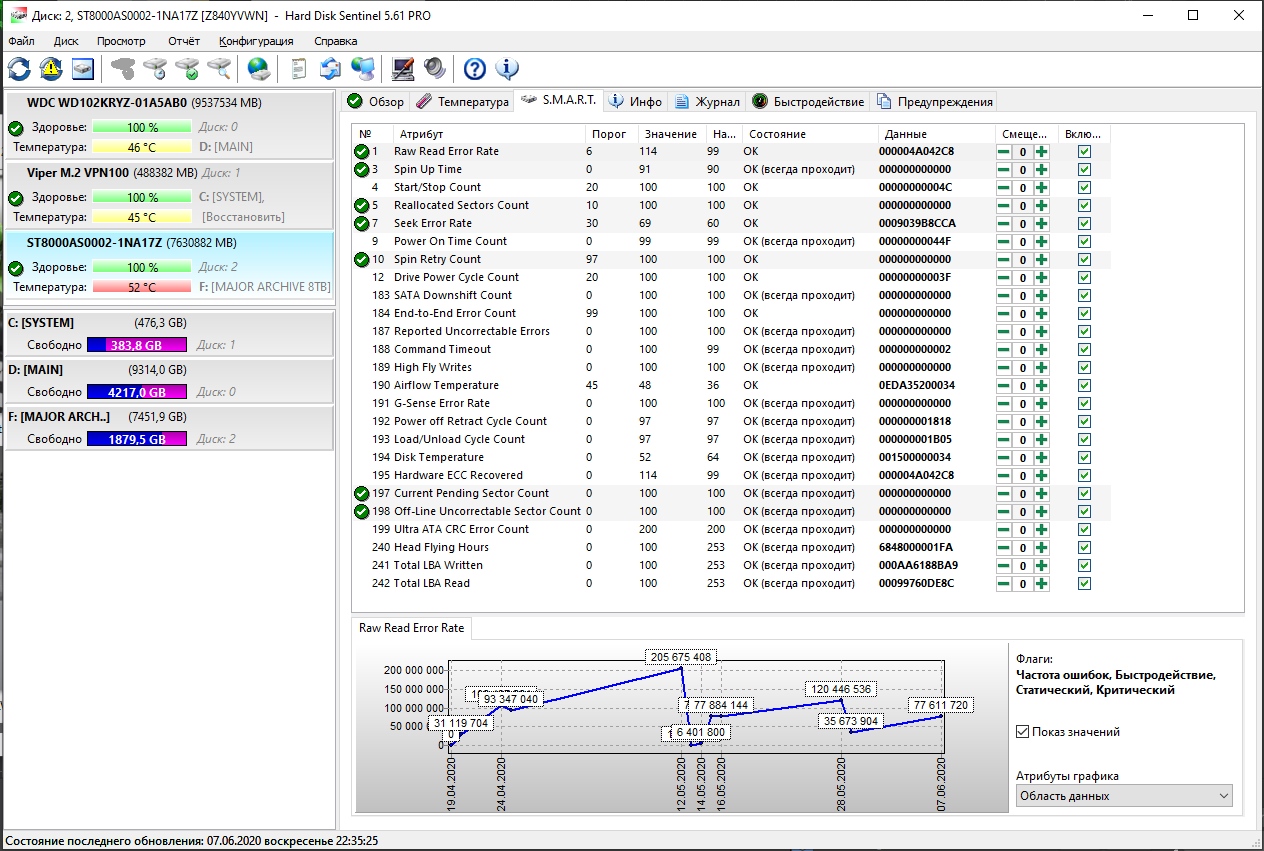The height and width of the screenshot is (851, 1264).
Task: Click the info bubble toolbar icon
Action: (507, 69)
